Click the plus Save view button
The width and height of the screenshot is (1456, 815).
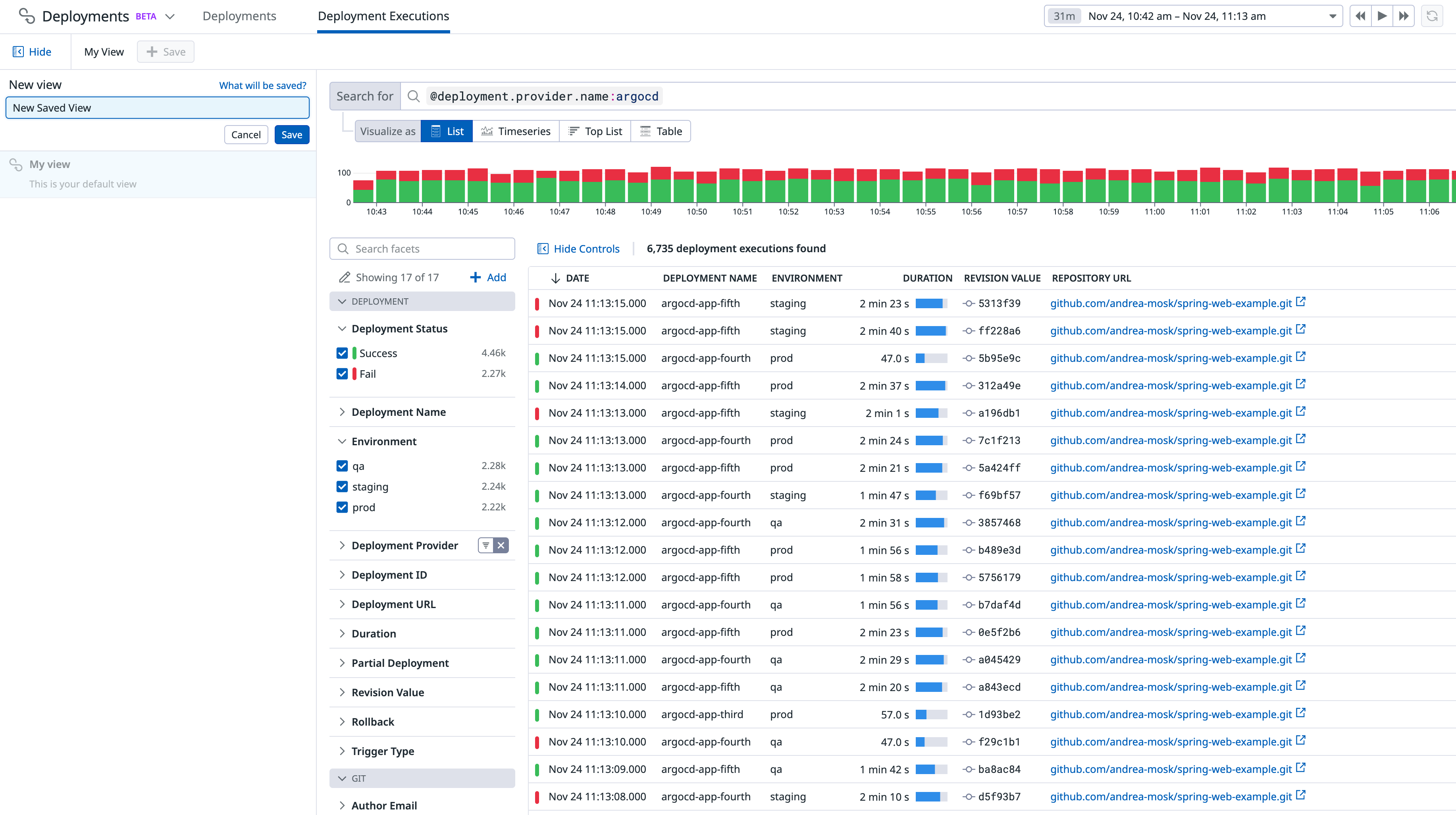166,52
